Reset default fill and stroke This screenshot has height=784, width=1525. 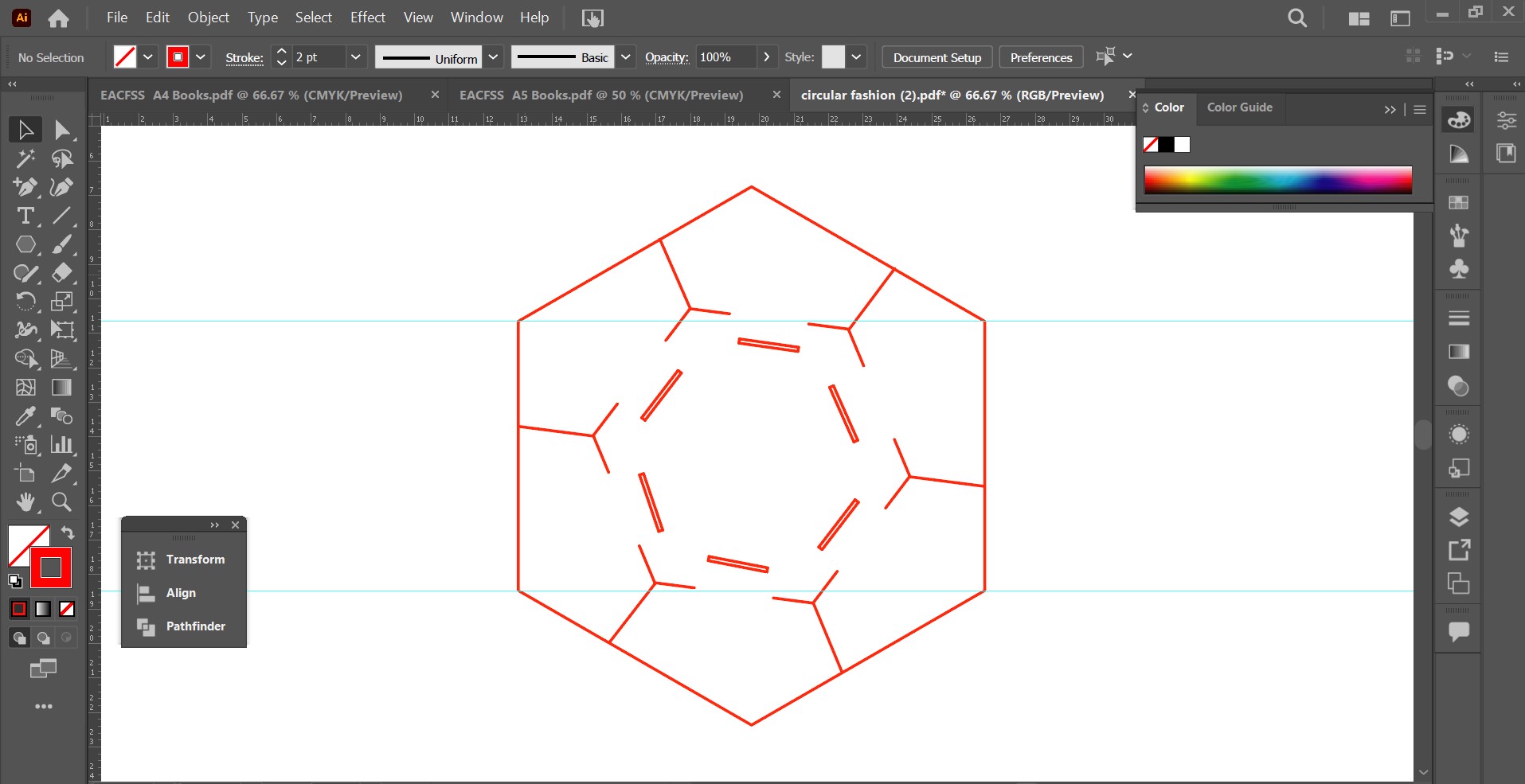[x=15, y=581]
